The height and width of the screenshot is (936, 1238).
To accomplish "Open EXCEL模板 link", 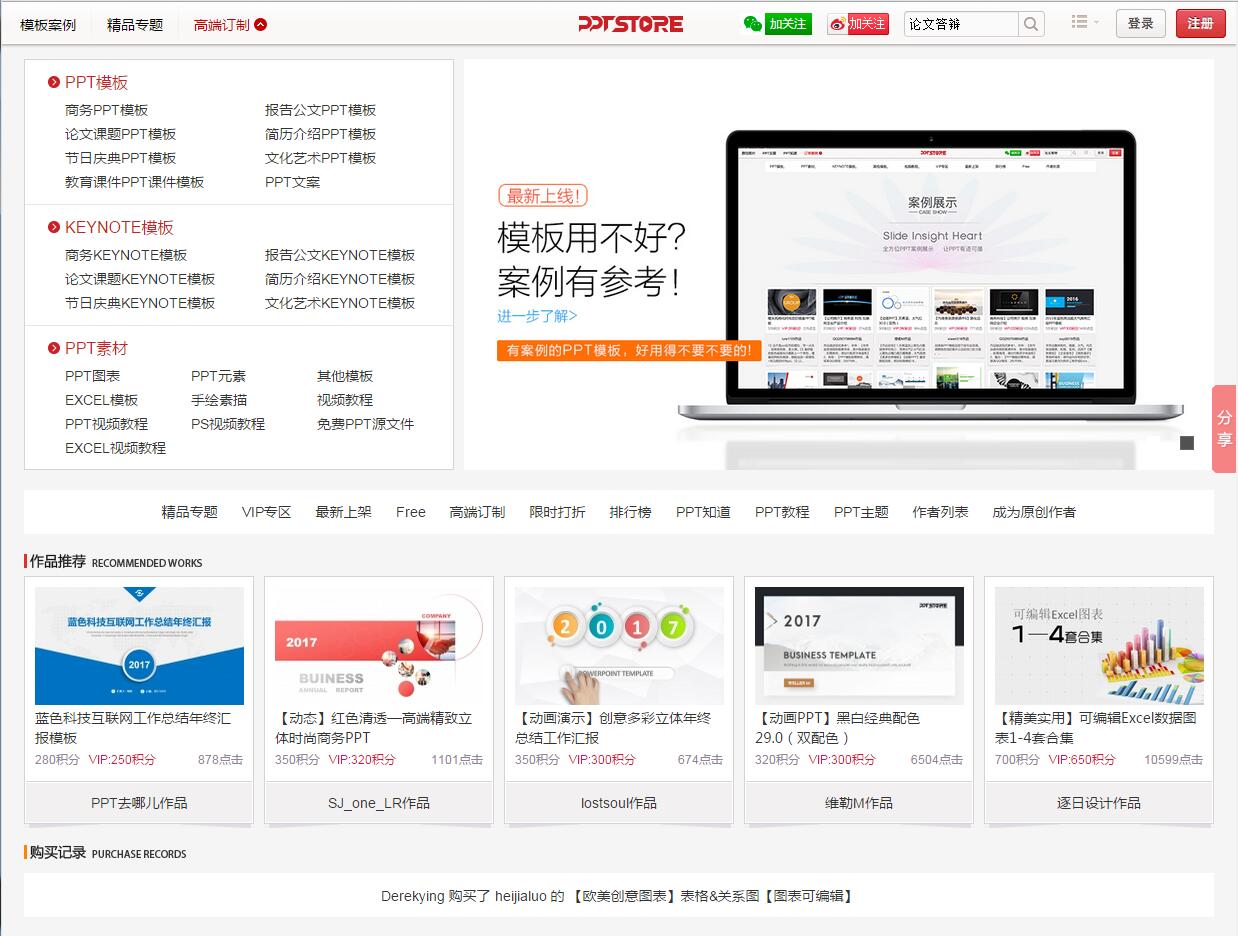I will click(x=102, y=400).
